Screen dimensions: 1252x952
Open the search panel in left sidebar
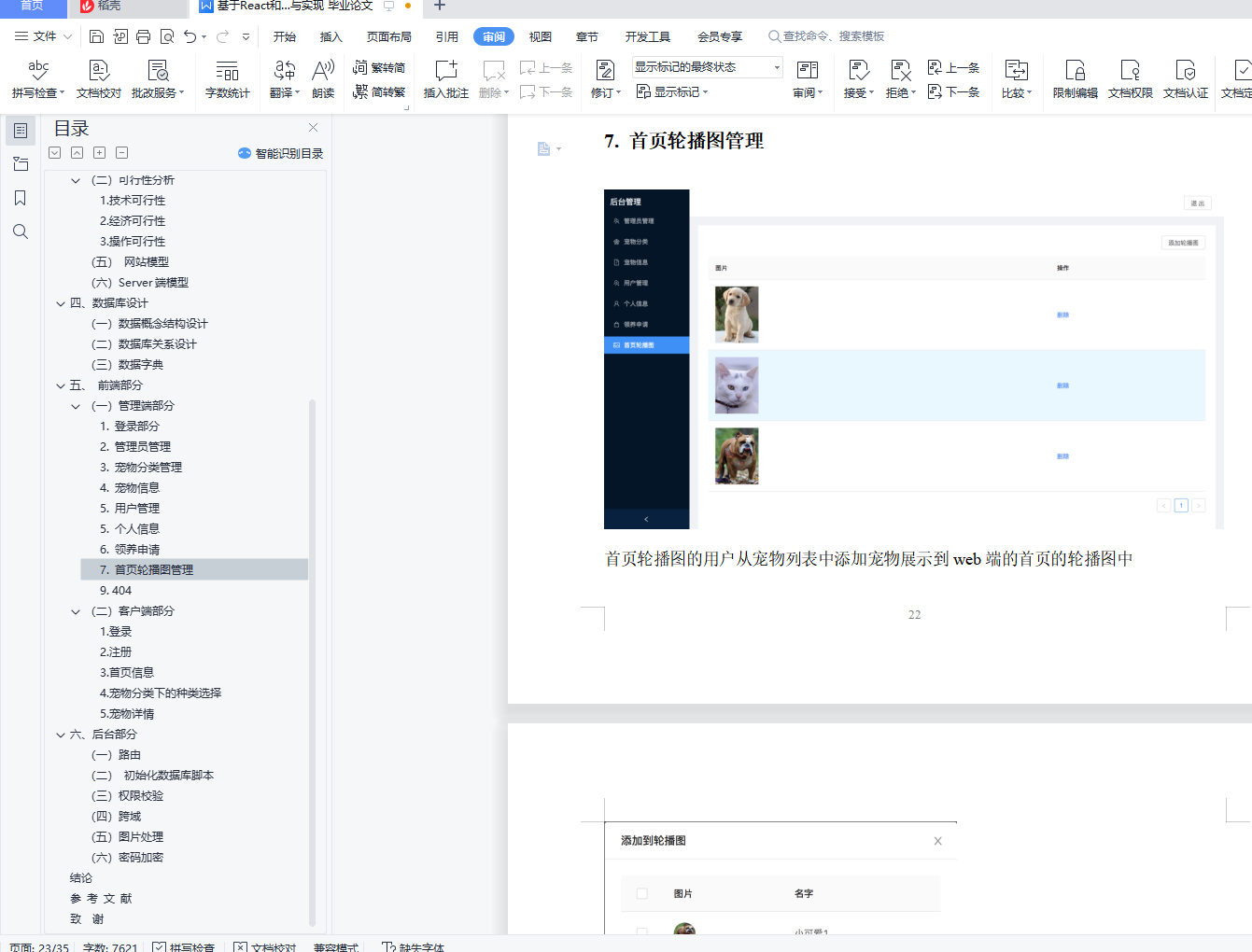point(20,231)
